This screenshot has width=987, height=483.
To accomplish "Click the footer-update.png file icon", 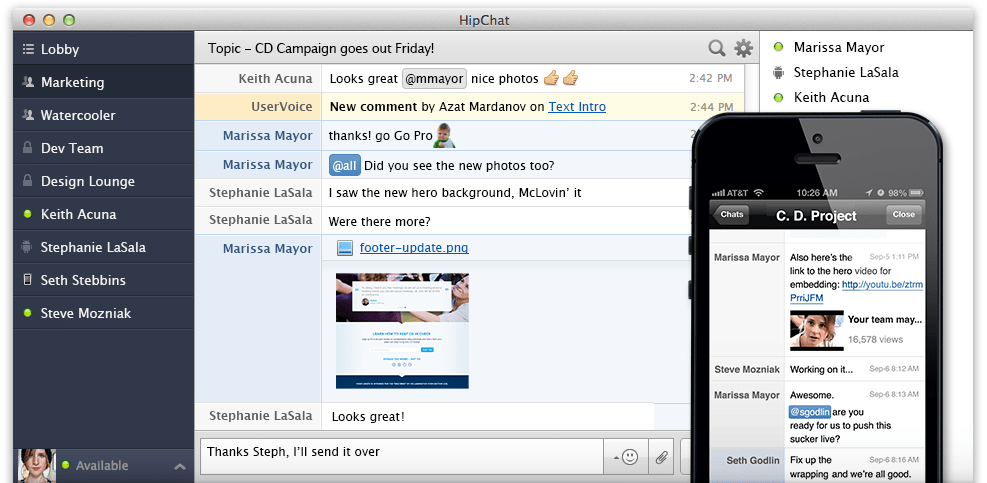I will point(344,248).
